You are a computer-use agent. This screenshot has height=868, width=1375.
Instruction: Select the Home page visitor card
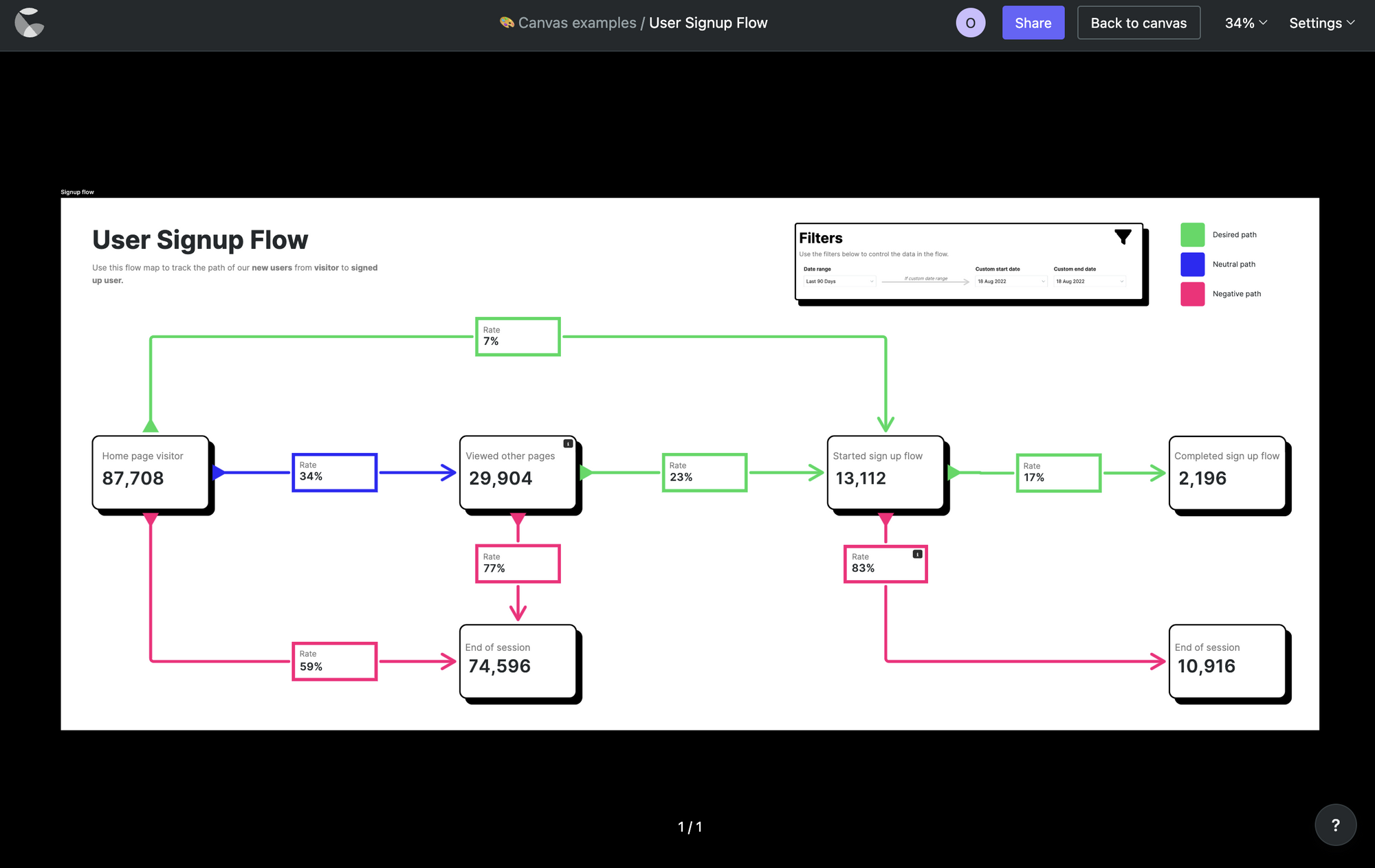[x=151, y=473]
